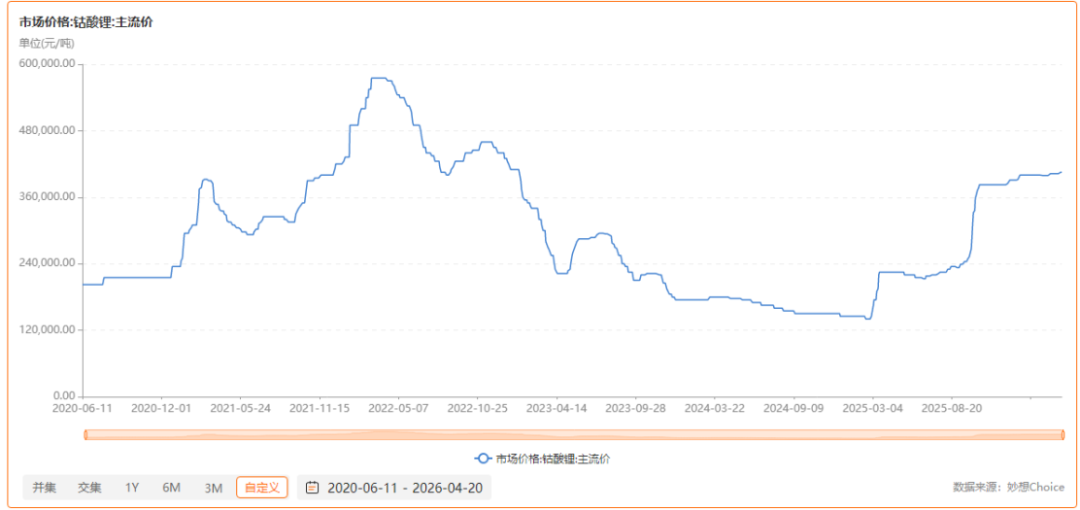Click x-axis date 2023-04-14
Viewport: 1080px width, 510px height.
click(557, 408)
